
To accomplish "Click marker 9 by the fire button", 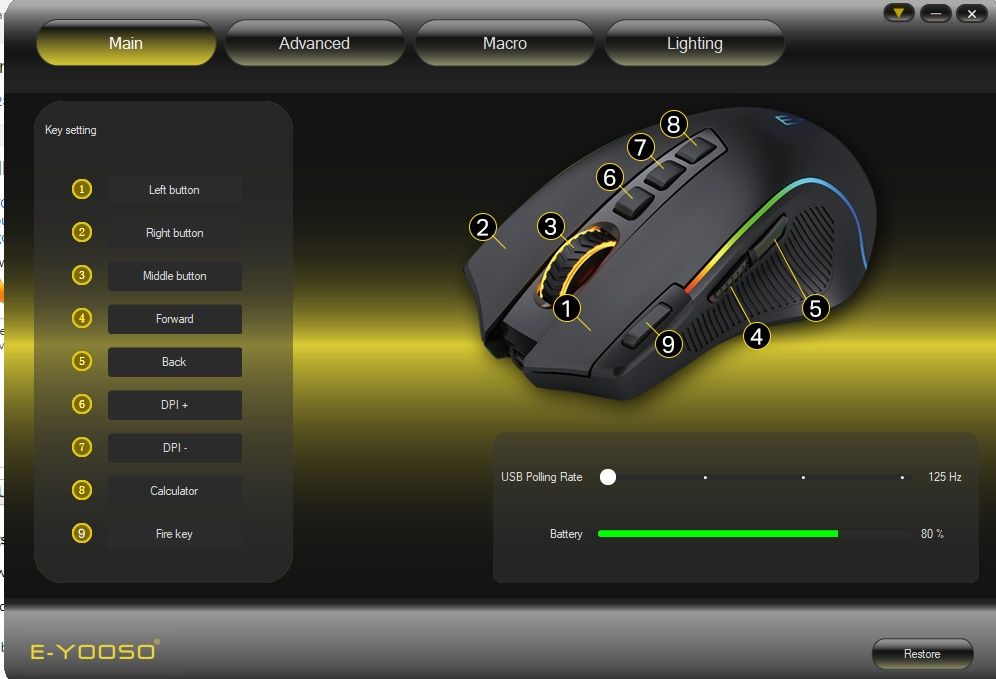I will coord(668,344).
